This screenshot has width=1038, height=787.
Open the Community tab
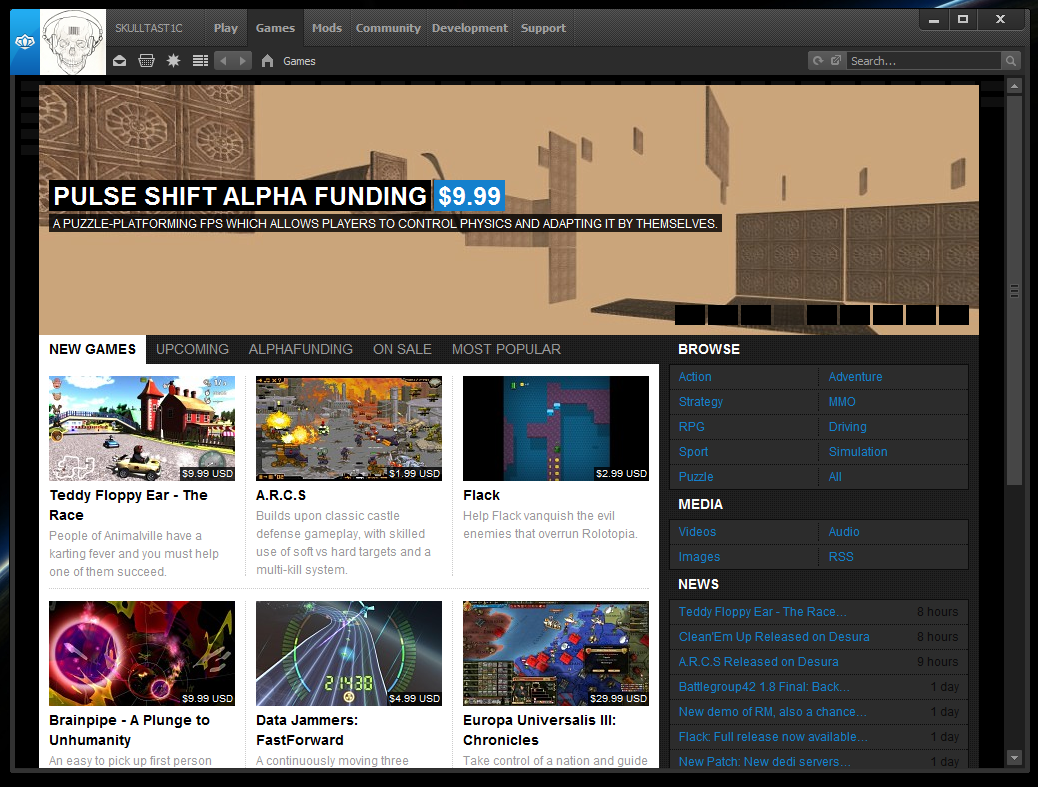(388, 28)
